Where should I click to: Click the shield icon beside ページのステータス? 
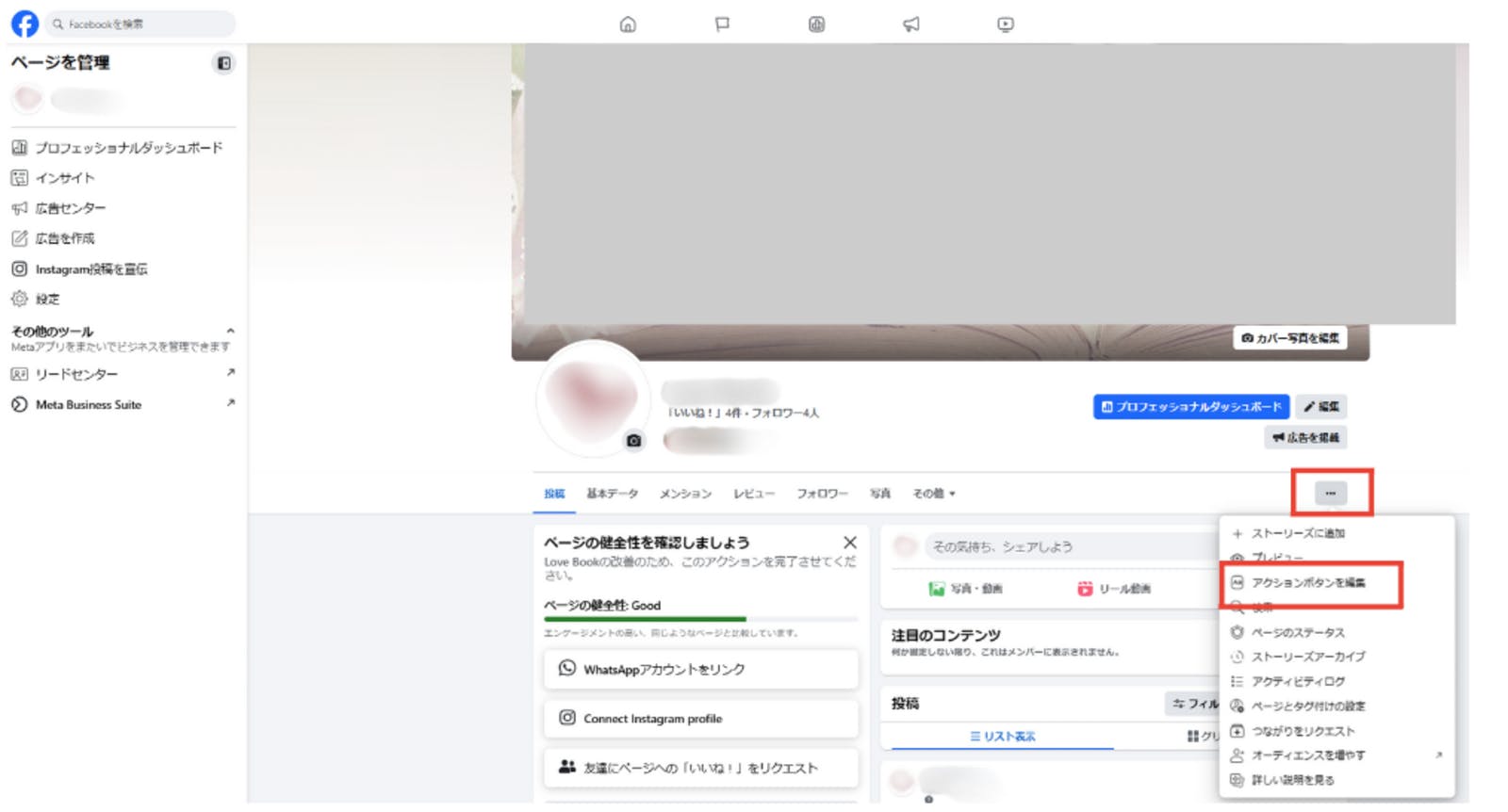coord(1238,632)
